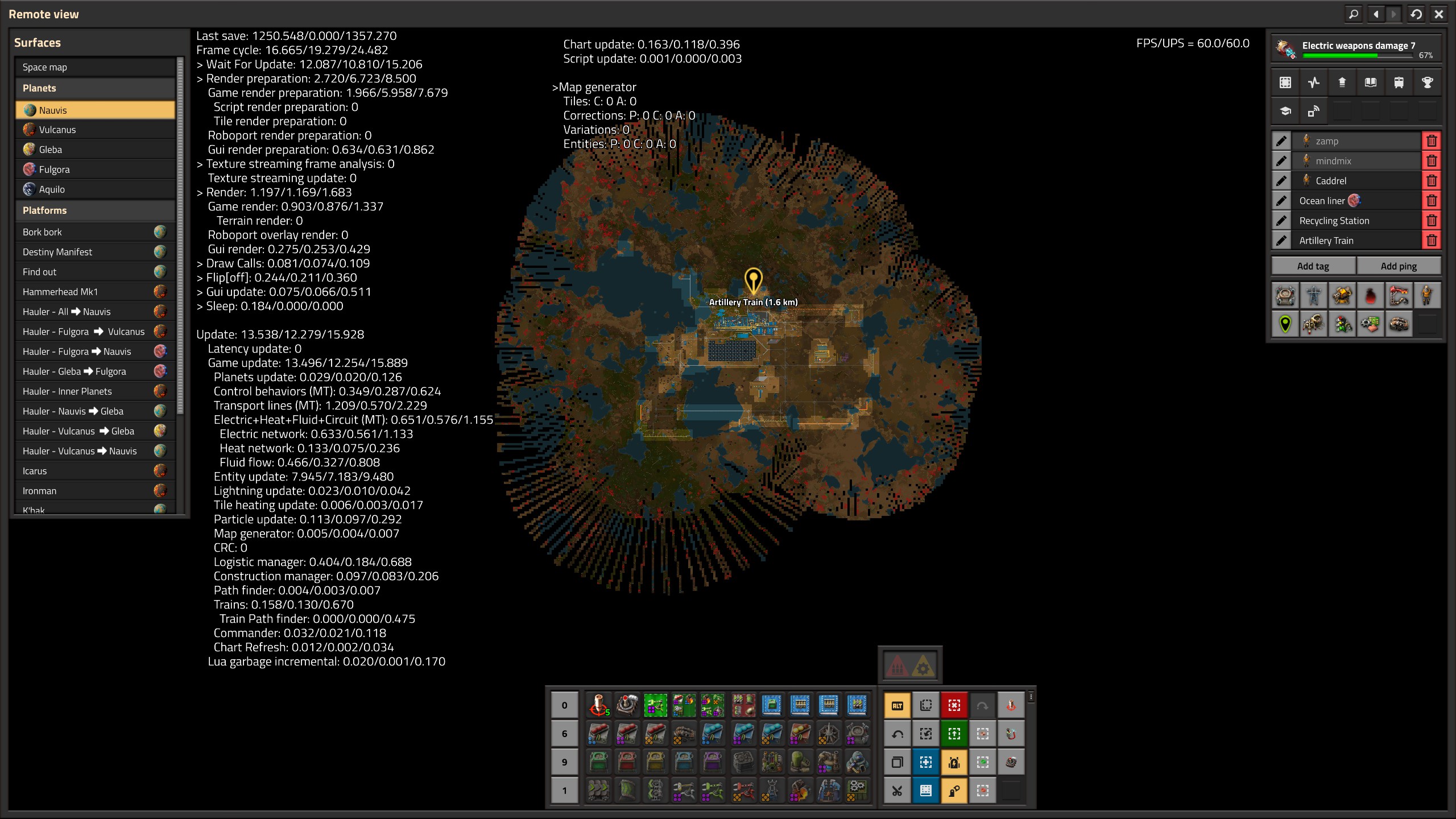
Task: Select the Fulgora planet
Action: click(x=96, y=169)
